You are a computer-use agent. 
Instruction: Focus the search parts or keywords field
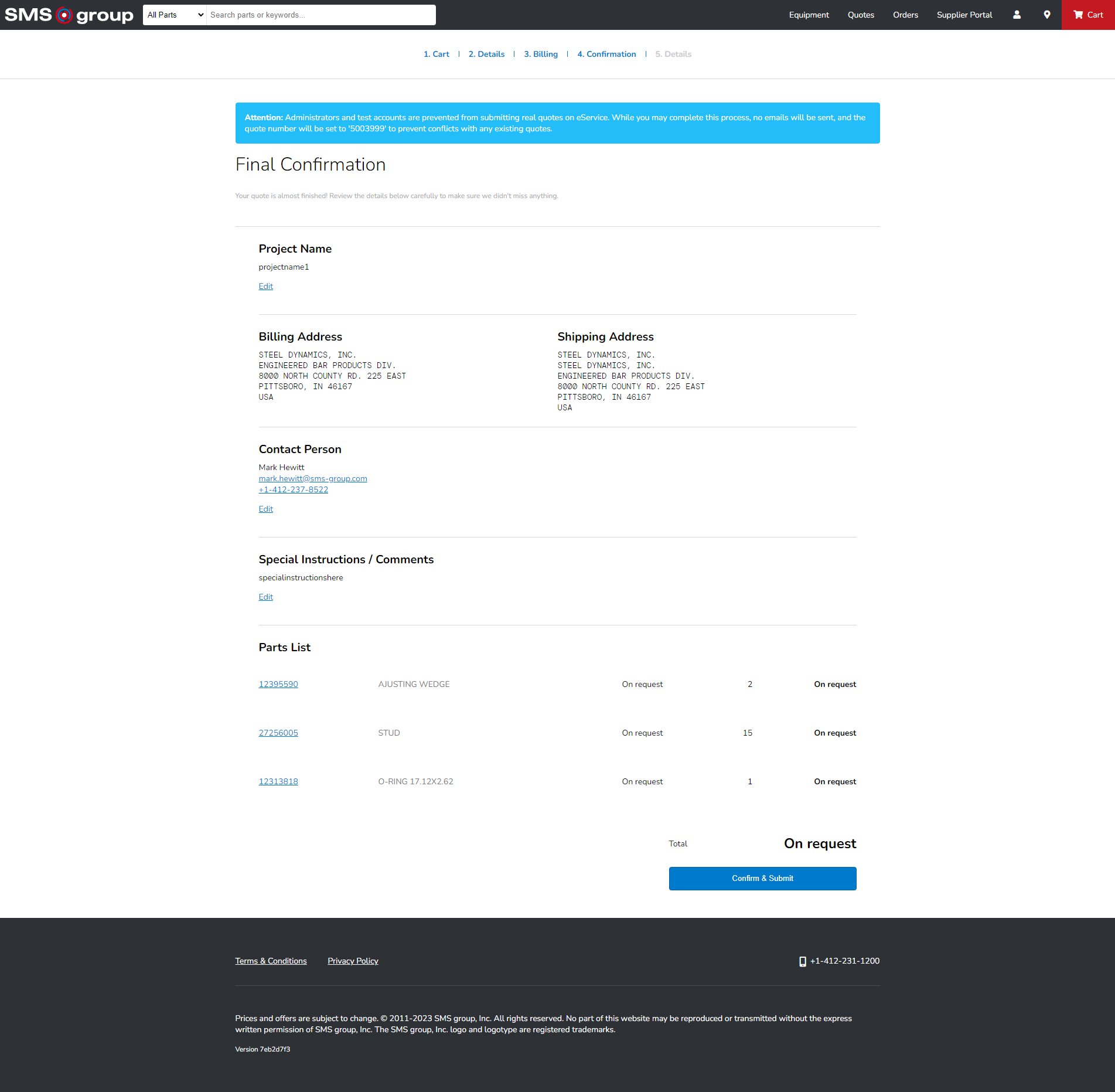320,15
